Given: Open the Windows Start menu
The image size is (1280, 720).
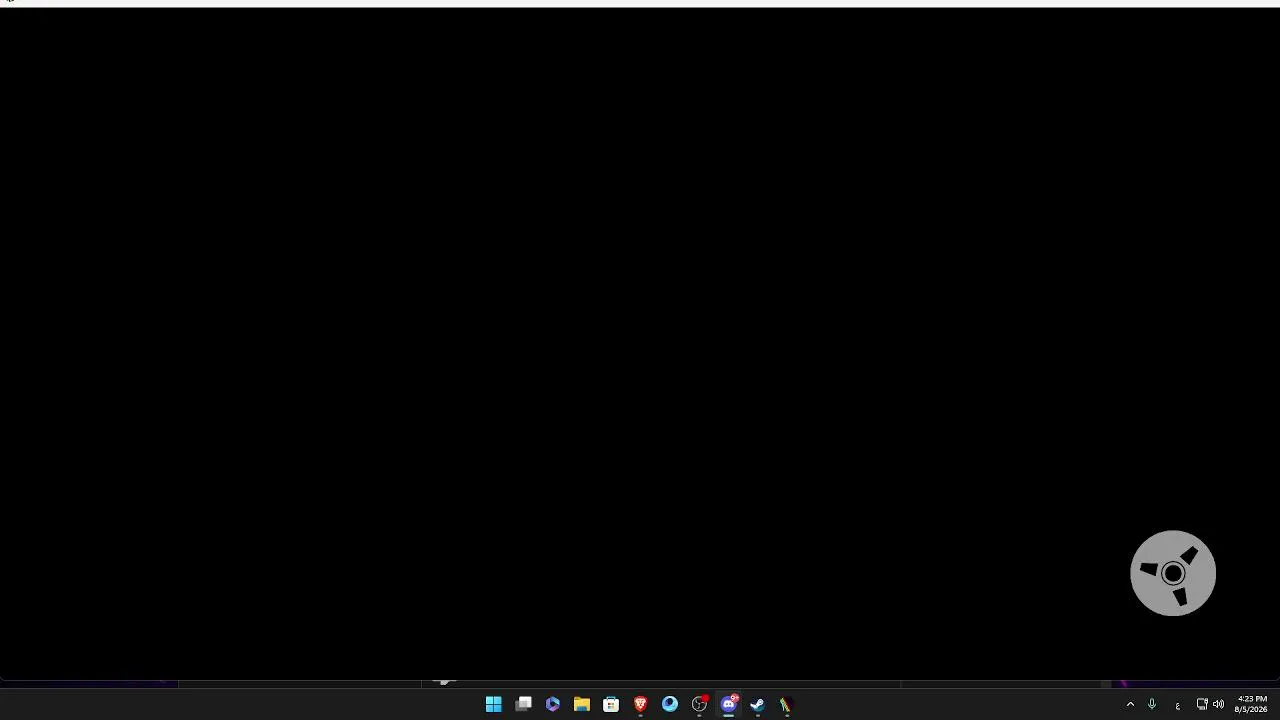Looking at the screenshot, I should click(494, 705).
